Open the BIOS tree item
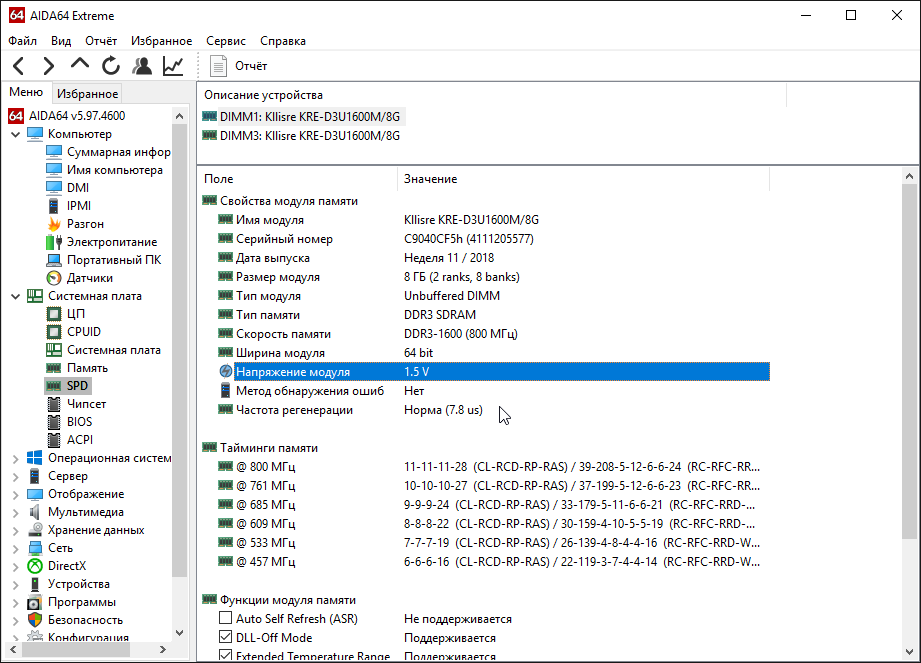The image size is (921, 663). (x=79, y=422)
